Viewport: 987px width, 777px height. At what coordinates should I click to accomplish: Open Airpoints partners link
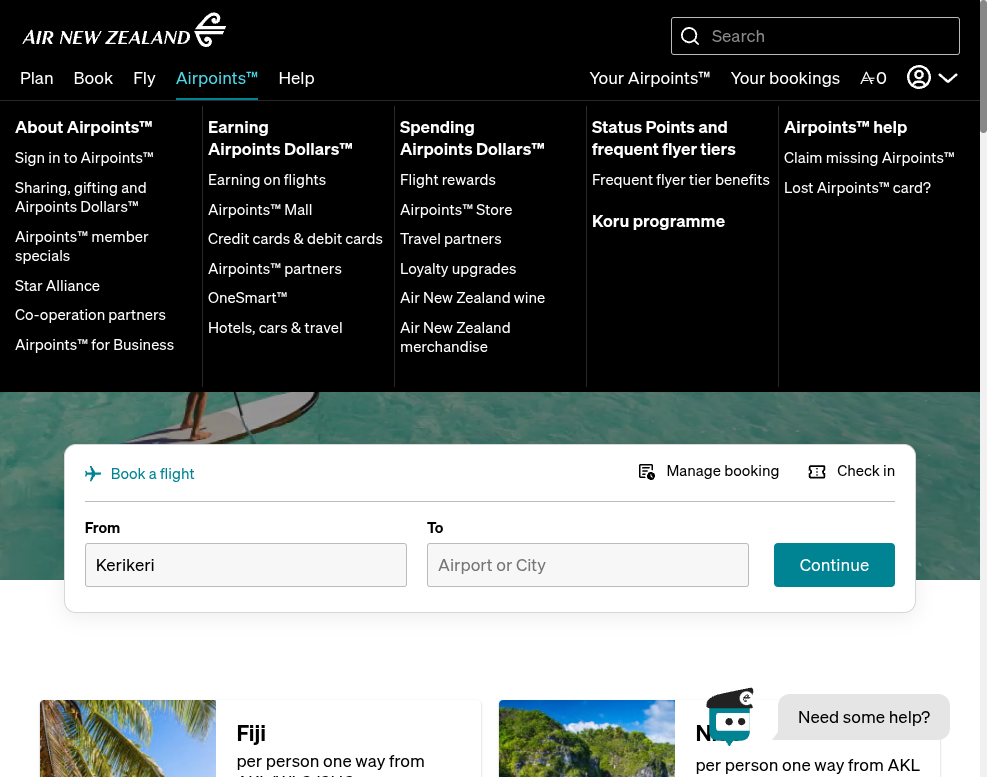coord(274,269)
